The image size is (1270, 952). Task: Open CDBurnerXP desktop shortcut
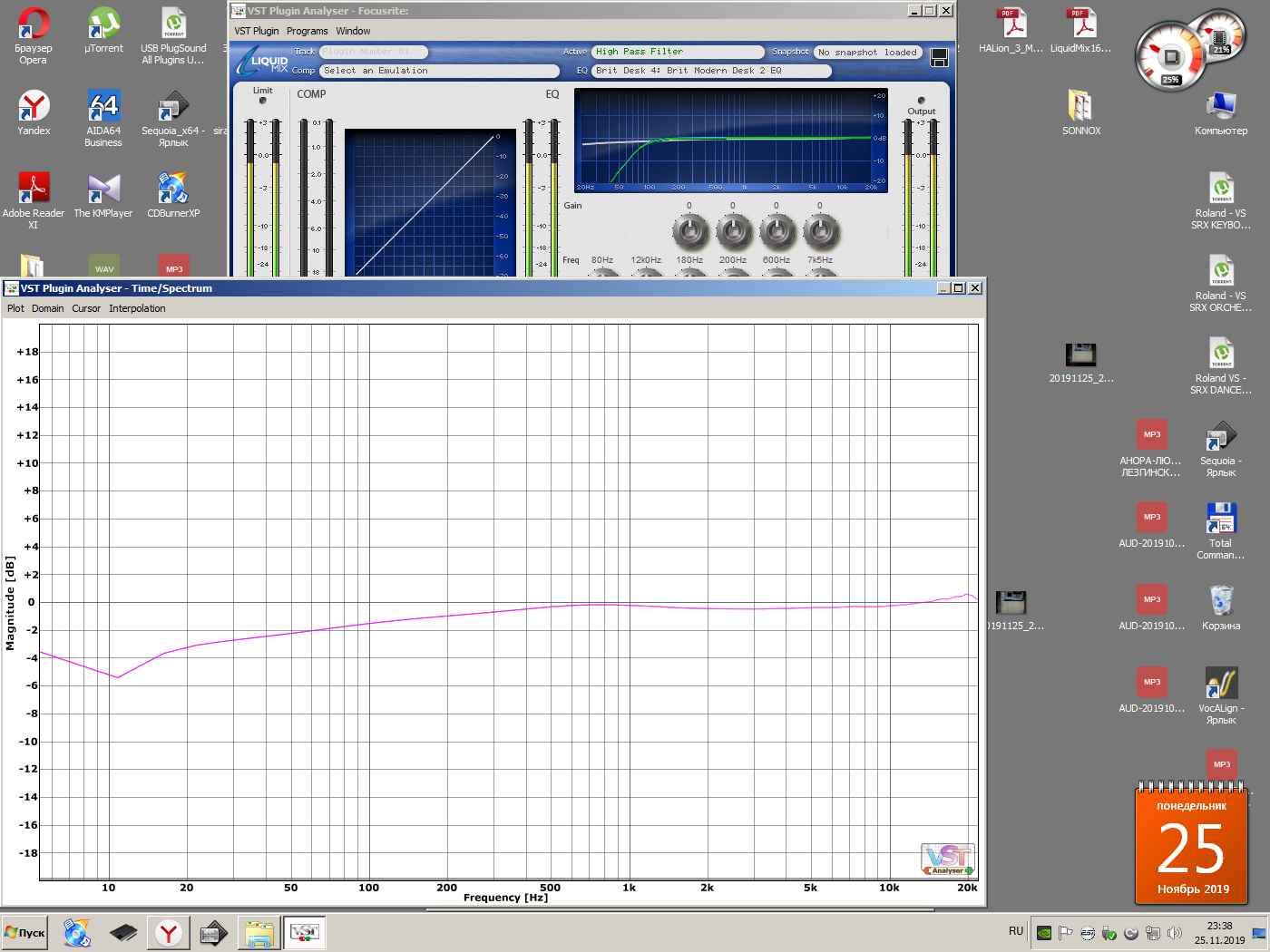pos(173,195)
